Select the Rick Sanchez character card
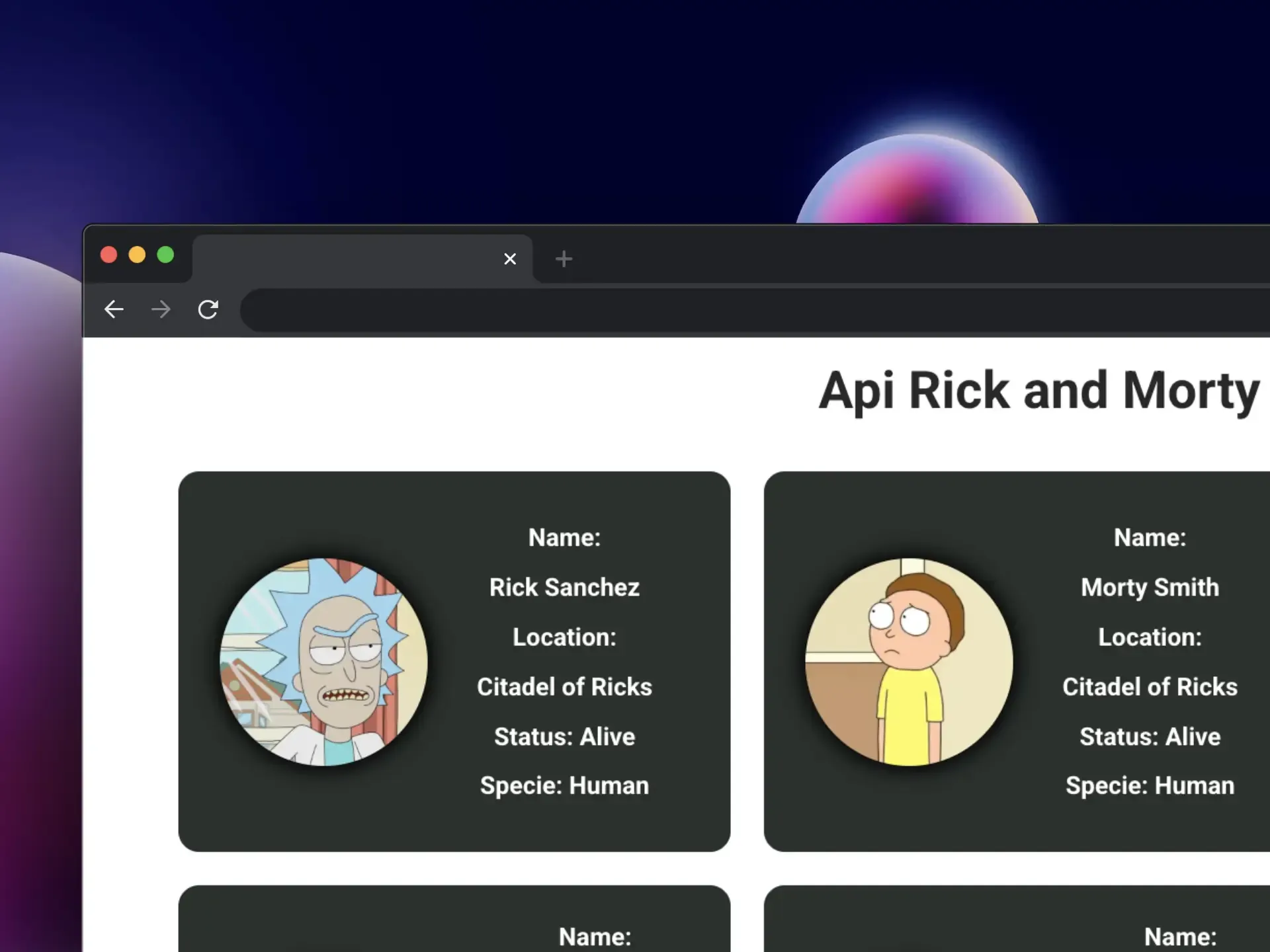 click(454, 661)
